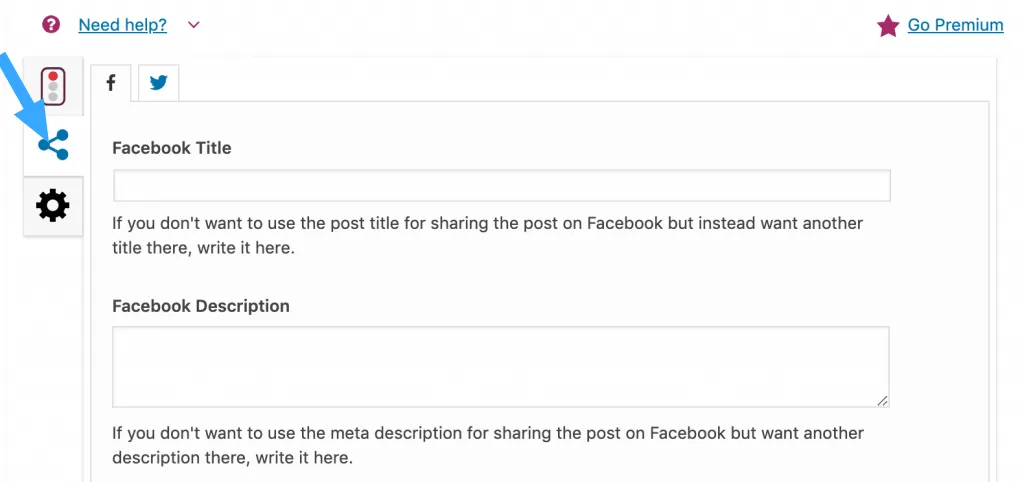
Task: Click the Go Premium star icon
Action: [x=887, y=26]
